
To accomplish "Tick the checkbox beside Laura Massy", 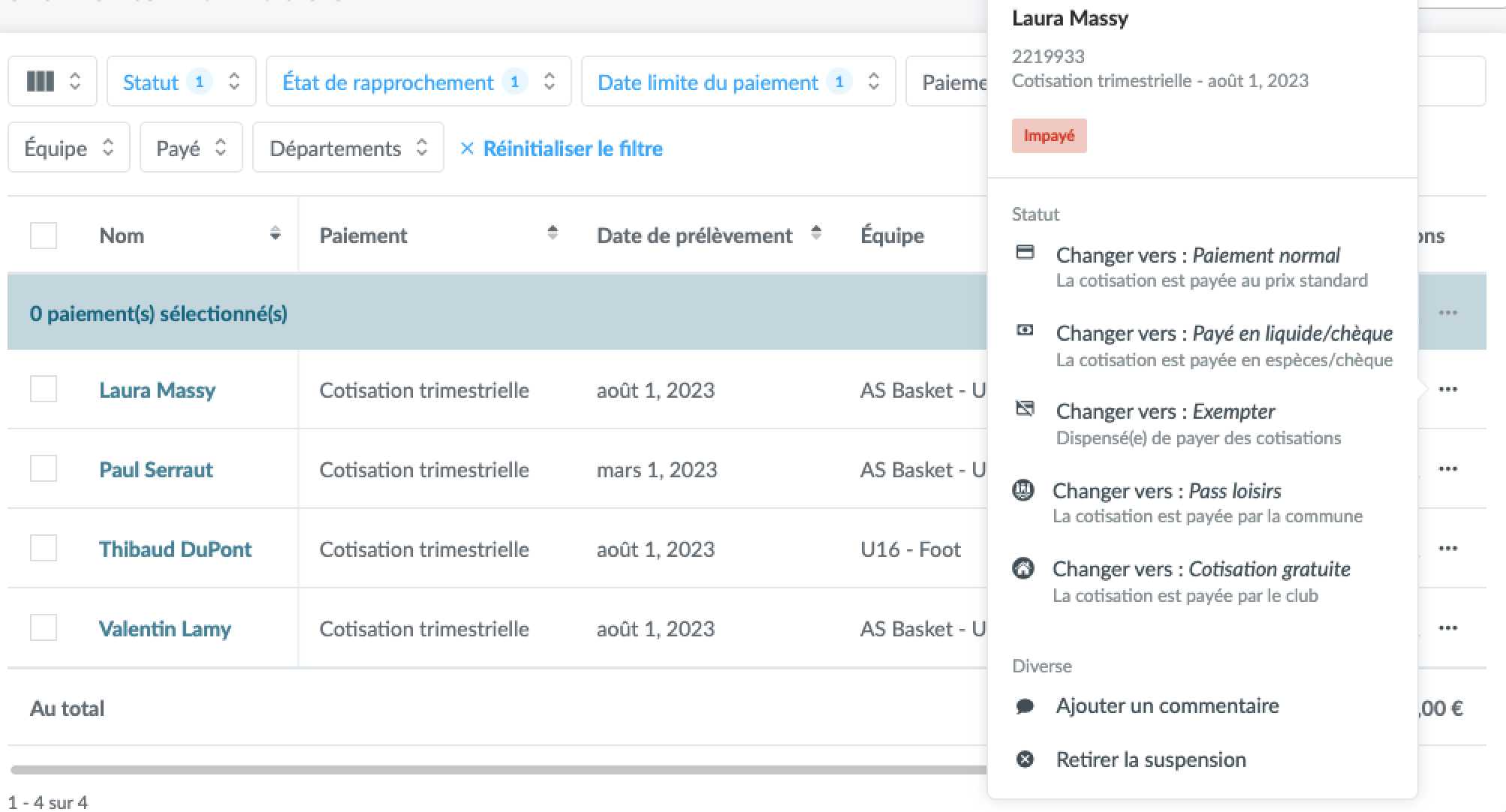I will 44,389.
